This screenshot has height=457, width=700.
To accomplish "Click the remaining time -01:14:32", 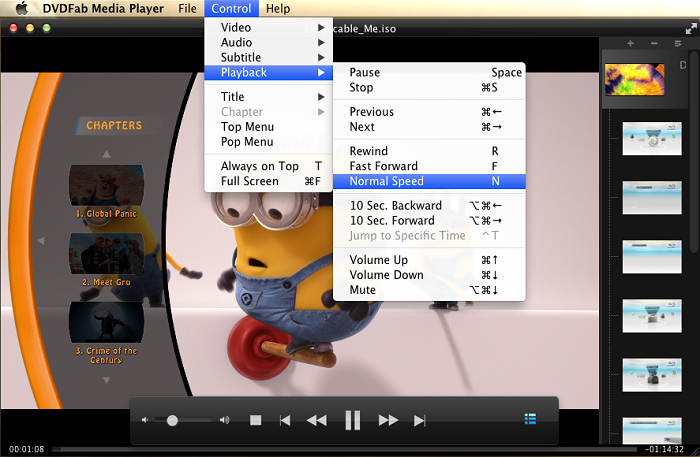I will pos(664,449).
